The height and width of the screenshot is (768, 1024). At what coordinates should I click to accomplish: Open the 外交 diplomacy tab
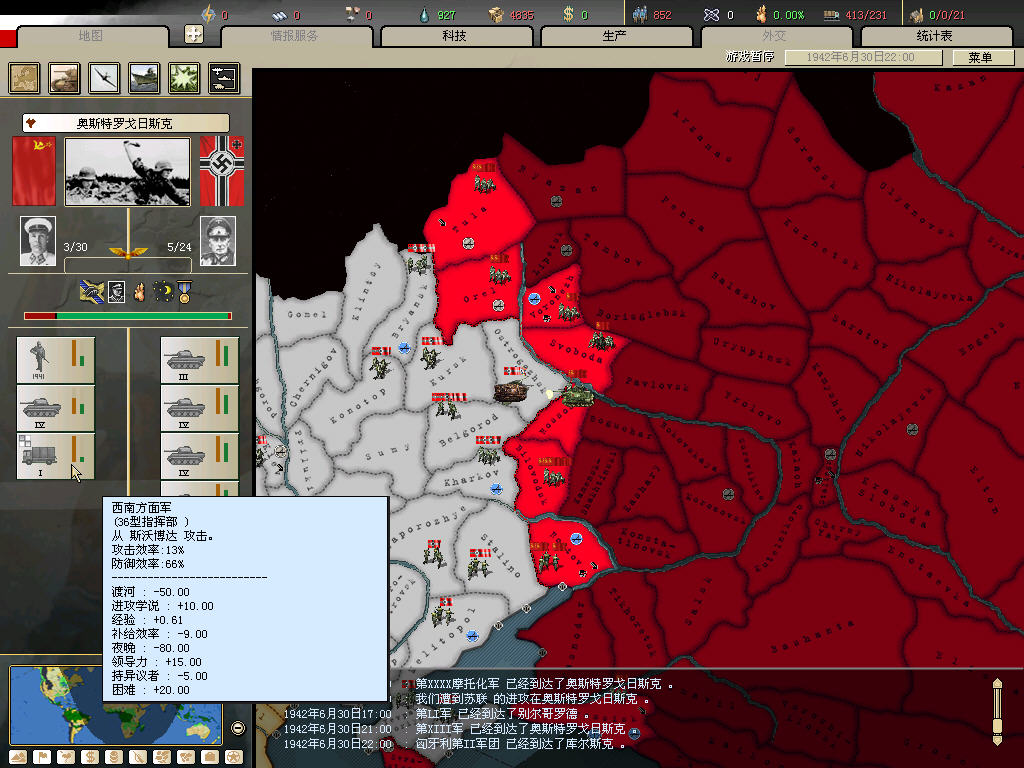coord(776,36)
